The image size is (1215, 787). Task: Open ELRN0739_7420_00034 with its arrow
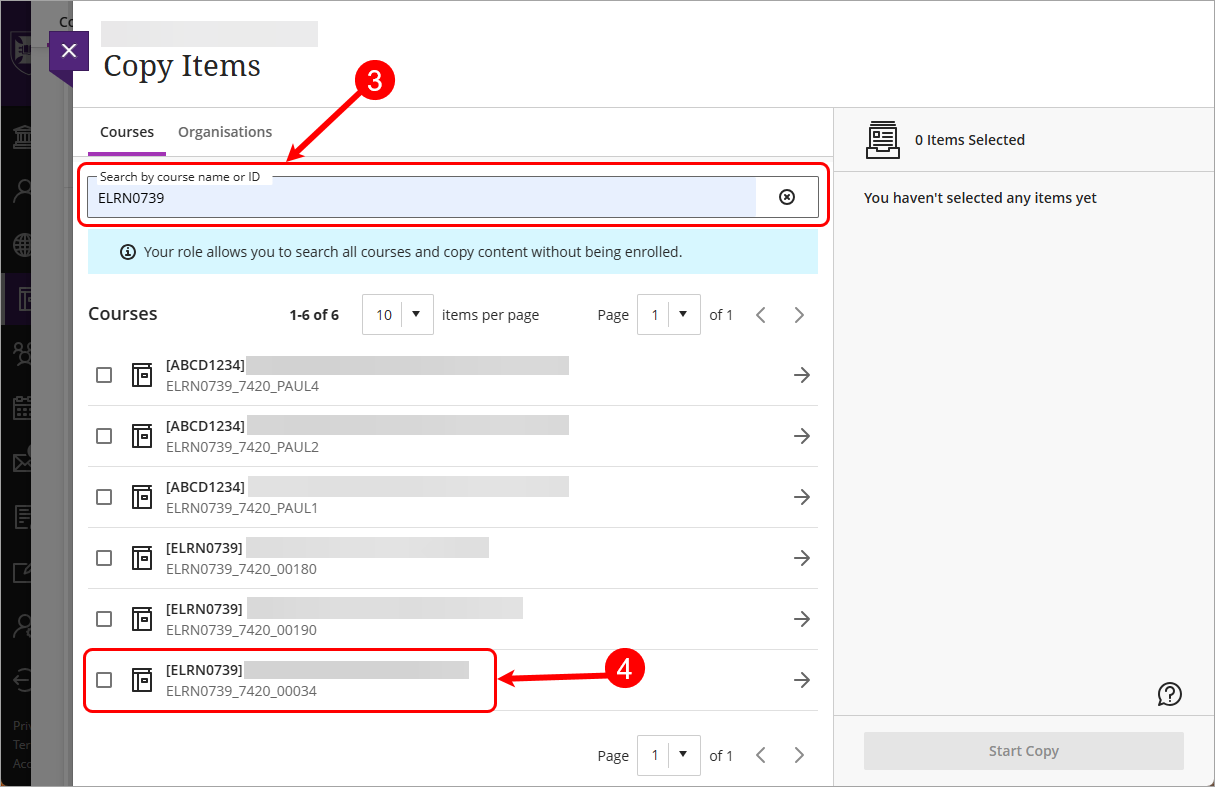pyautogui.click(x=801, y=680)
